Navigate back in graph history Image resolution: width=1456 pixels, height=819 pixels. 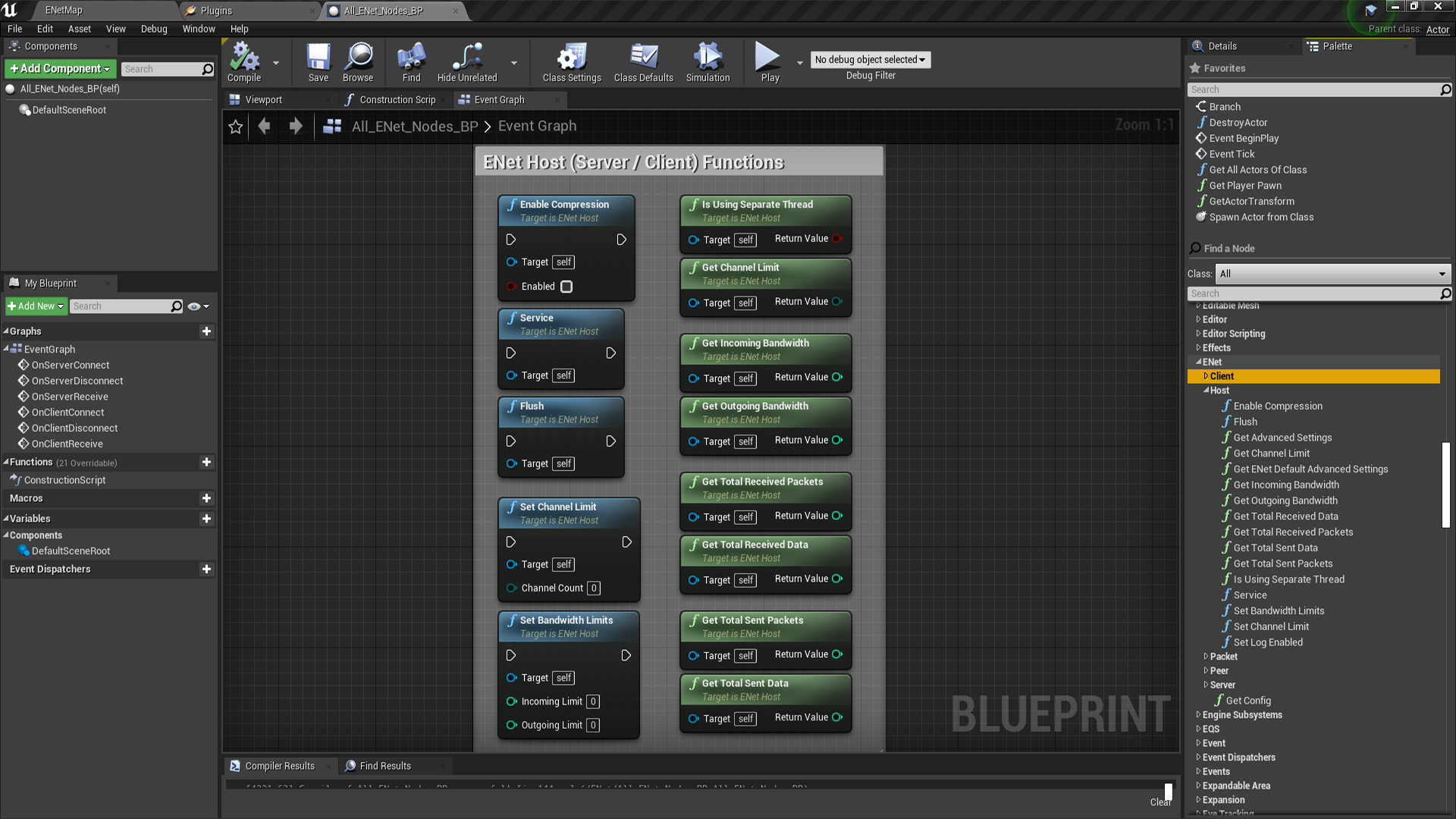coord(264,126)
